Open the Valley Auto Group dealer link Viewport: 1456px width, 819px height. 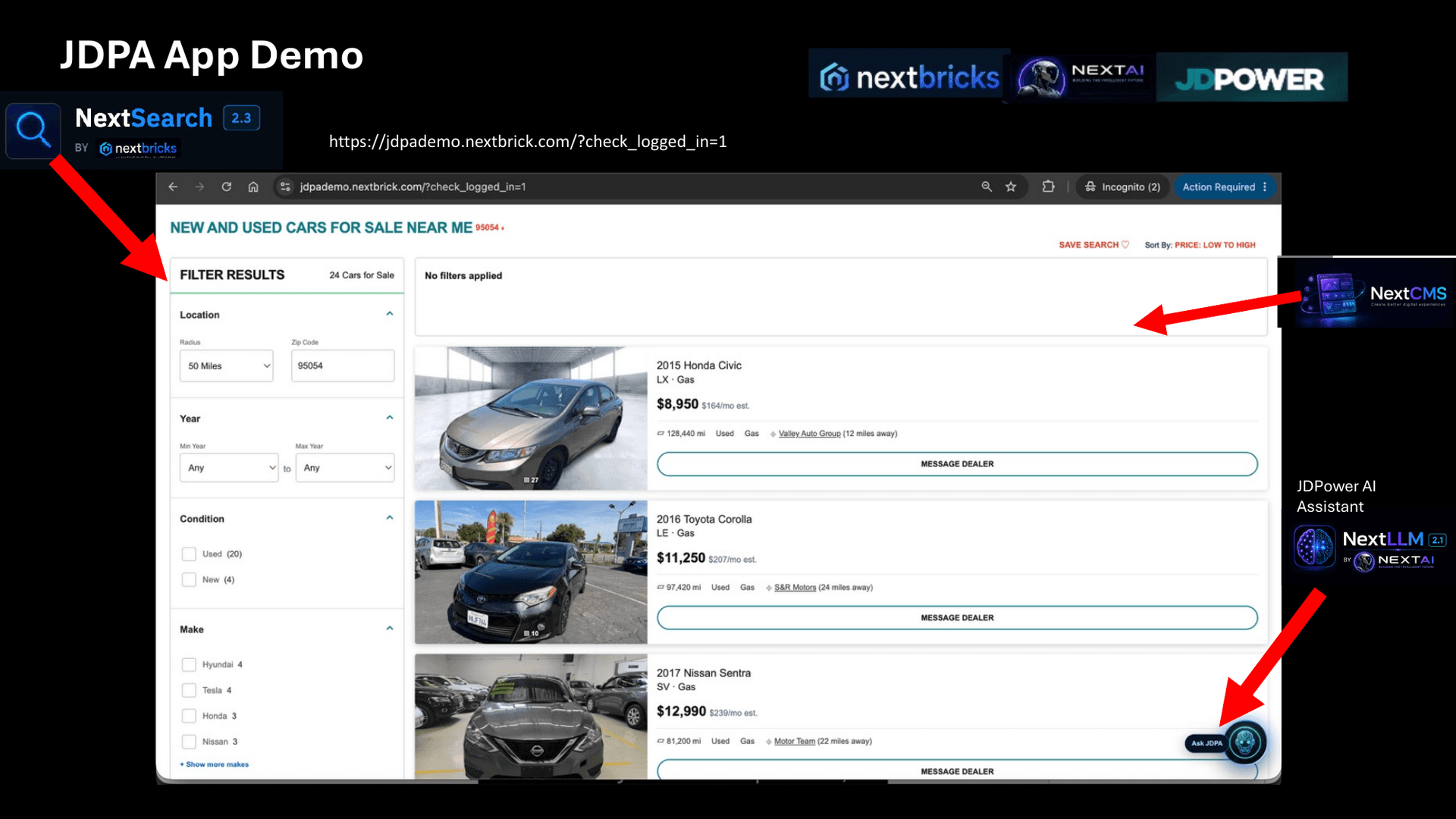[x=810, y=434]
